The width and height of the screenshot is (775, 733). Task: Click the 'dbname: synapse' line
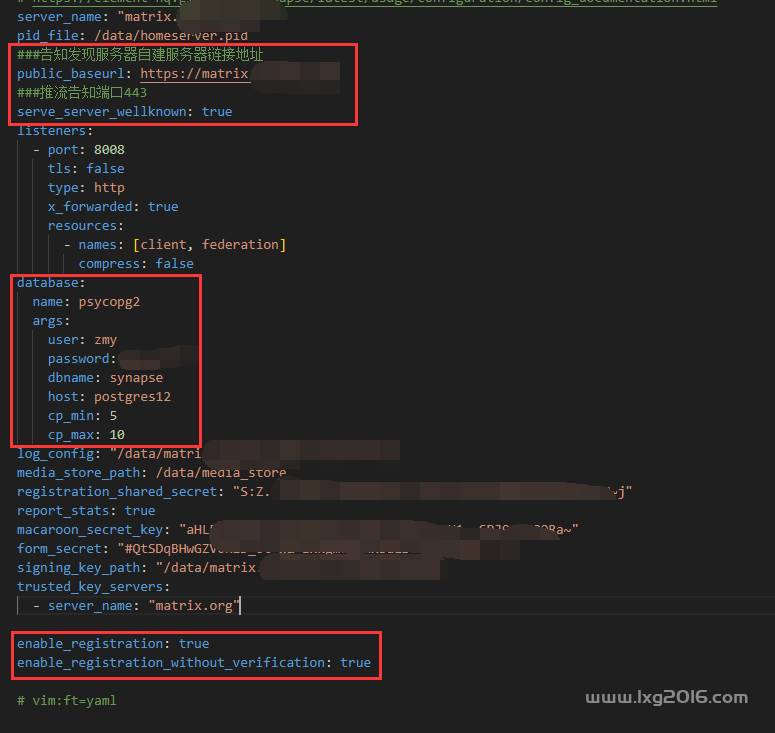point(105,378)
